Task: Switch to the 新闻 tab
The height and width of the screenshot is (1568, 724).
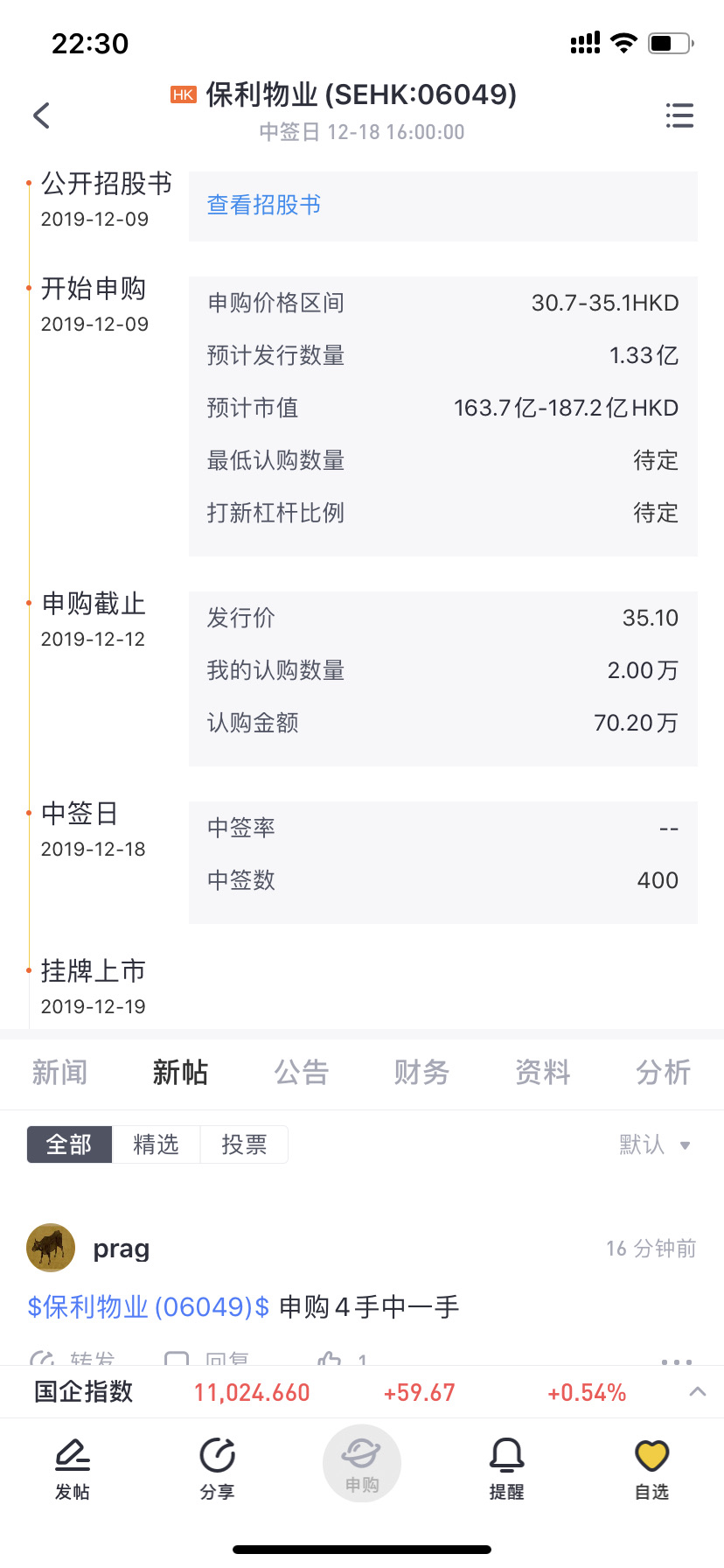Action: click(x=60, y=1072)
